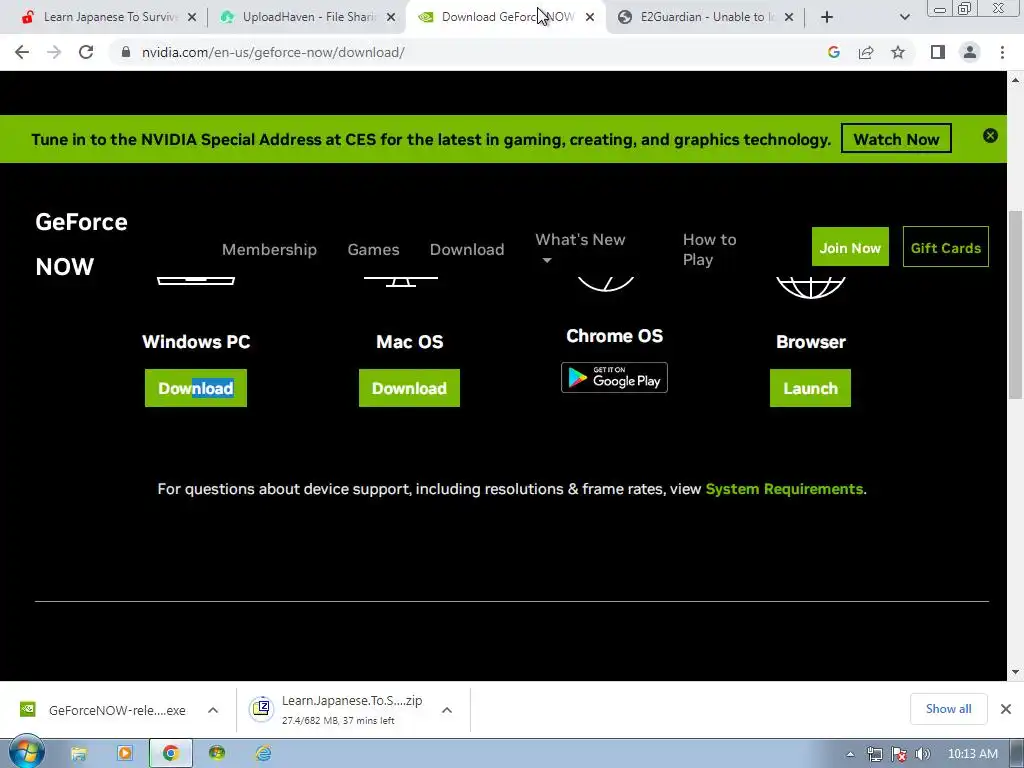Click the volume speaker tray icon
1024x768 pixels.
pyautogui.click(x=923, y=754)
